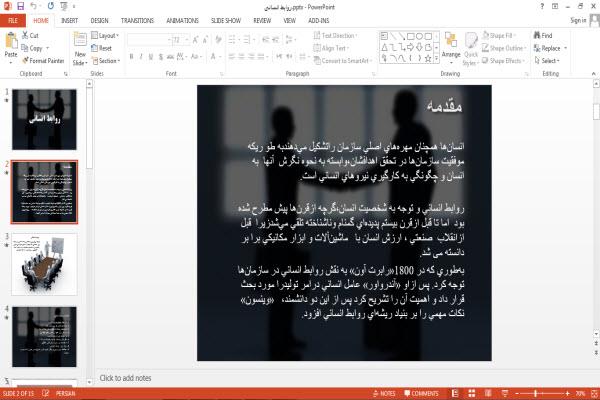600x400 pixels.
Task: Switch to the REVIEW tab
Action: (262, 21)
